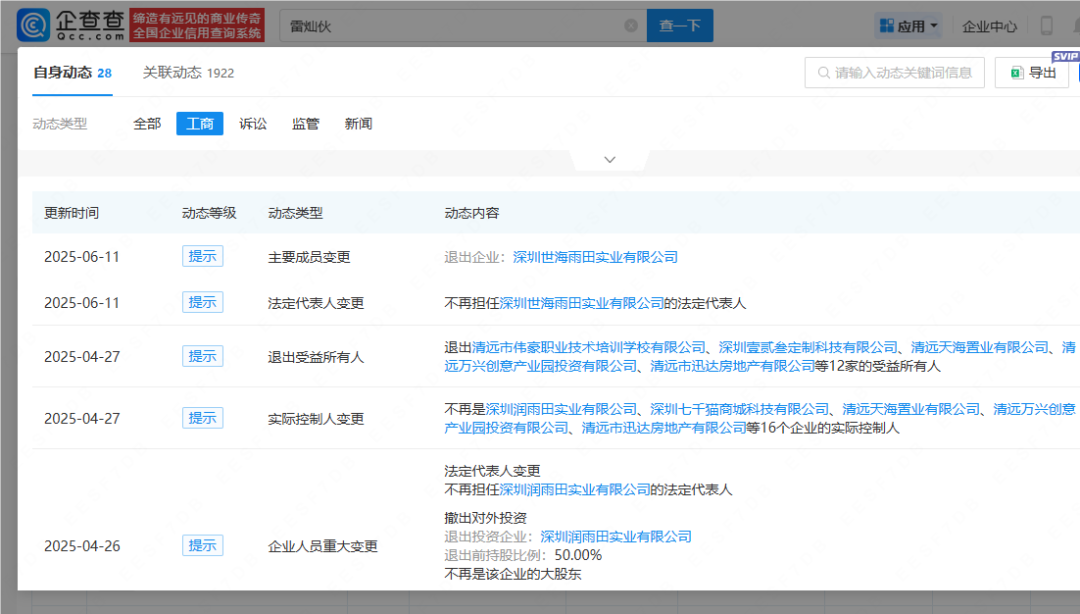Open 企业中心 in the header
This screenshot has height=614, width=1080.
[989, 26]
